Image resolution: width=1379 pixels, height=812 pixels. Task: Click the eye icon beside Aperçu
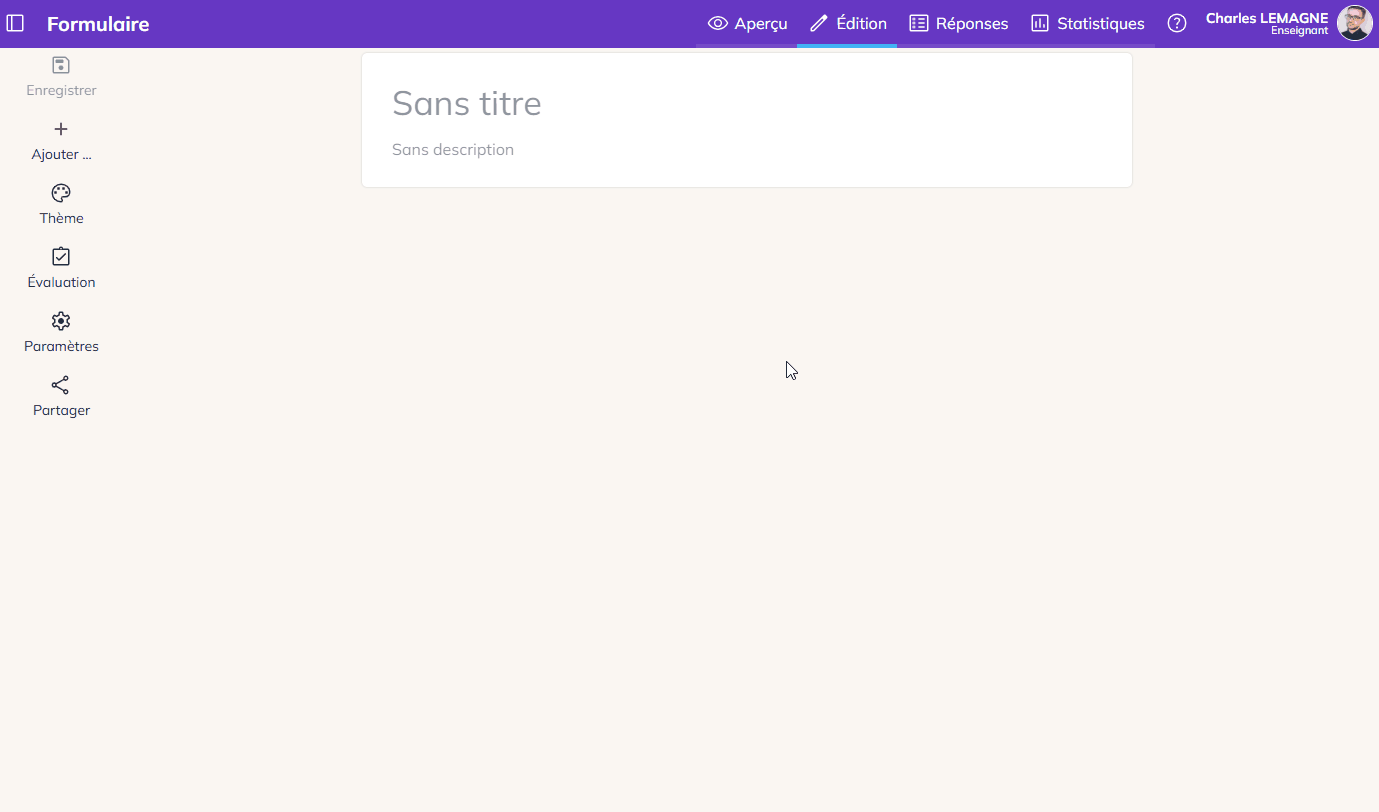coord(717,23)
